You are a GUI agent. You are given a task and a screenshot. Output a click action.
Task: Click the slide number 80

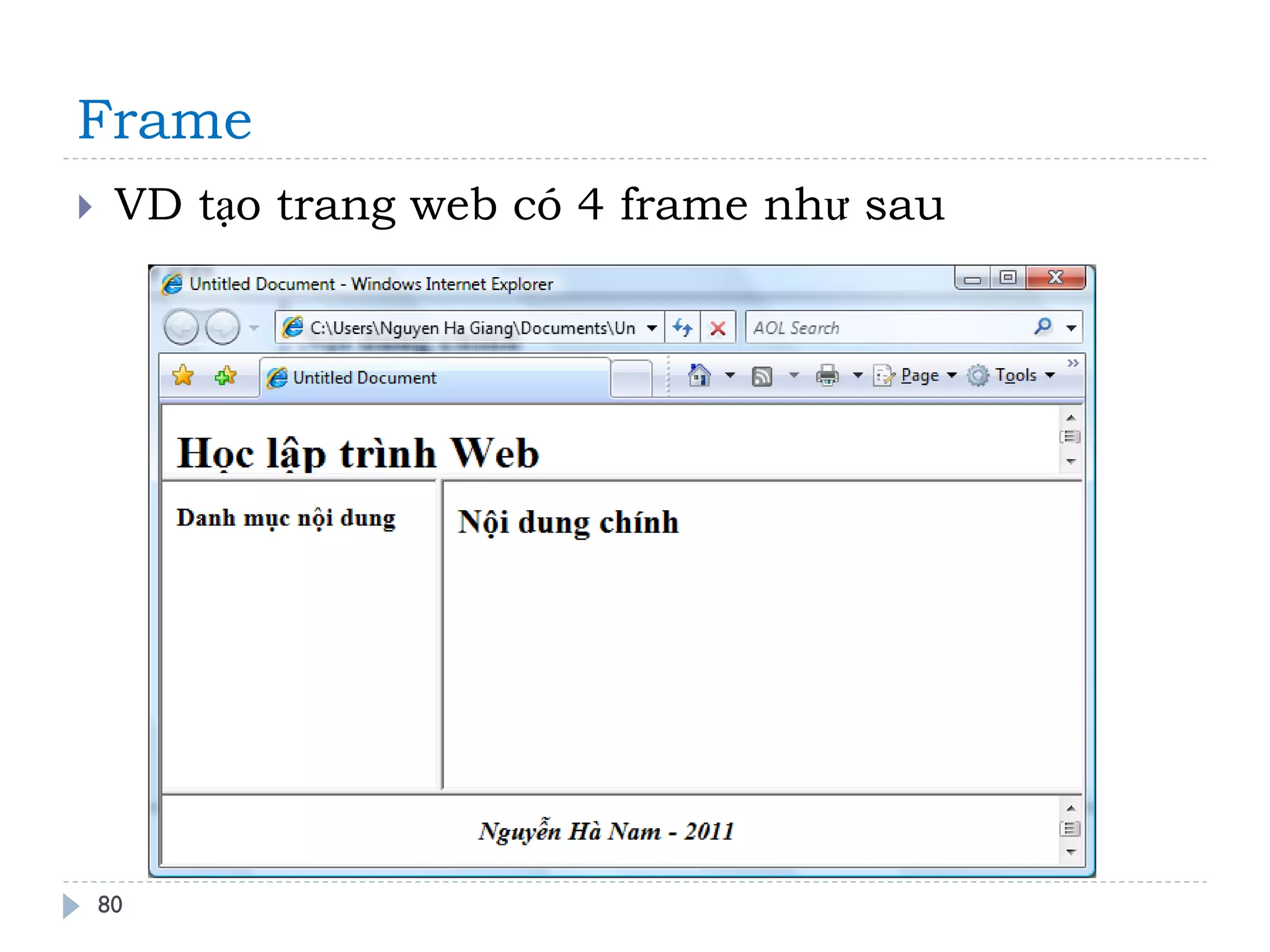pyautogui.click(x=110, y=905)
